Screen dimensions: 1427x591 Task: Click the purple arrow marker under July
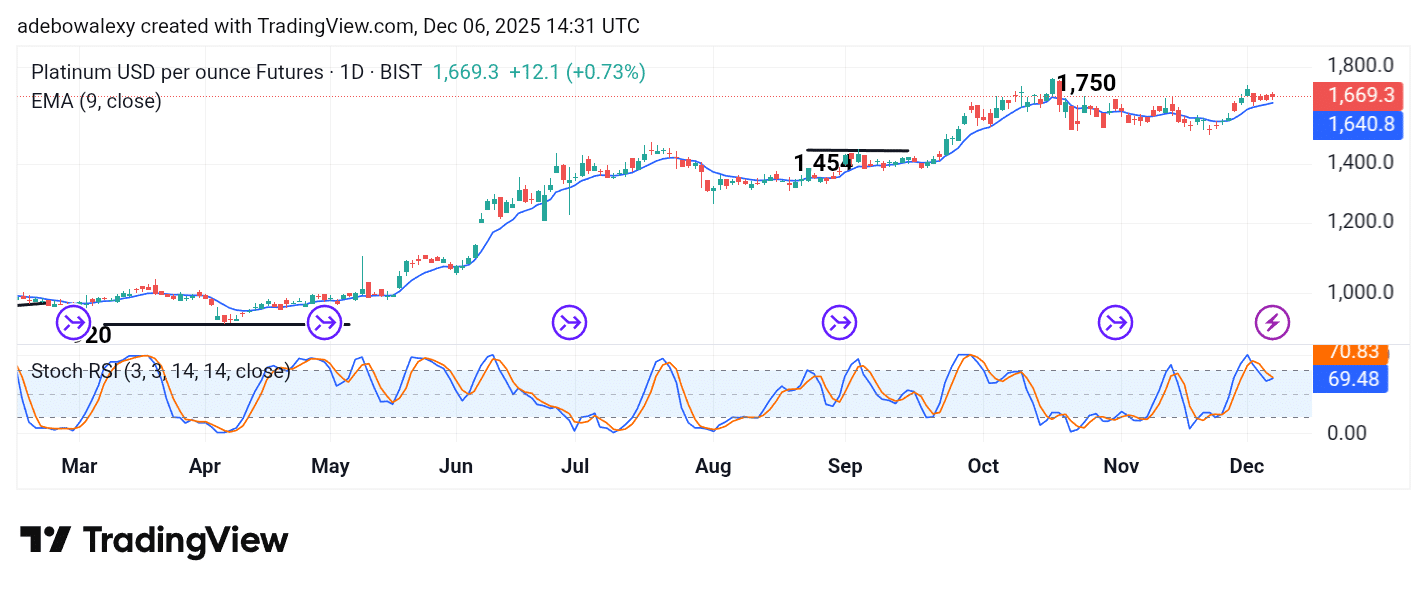[x=569, y=322]
